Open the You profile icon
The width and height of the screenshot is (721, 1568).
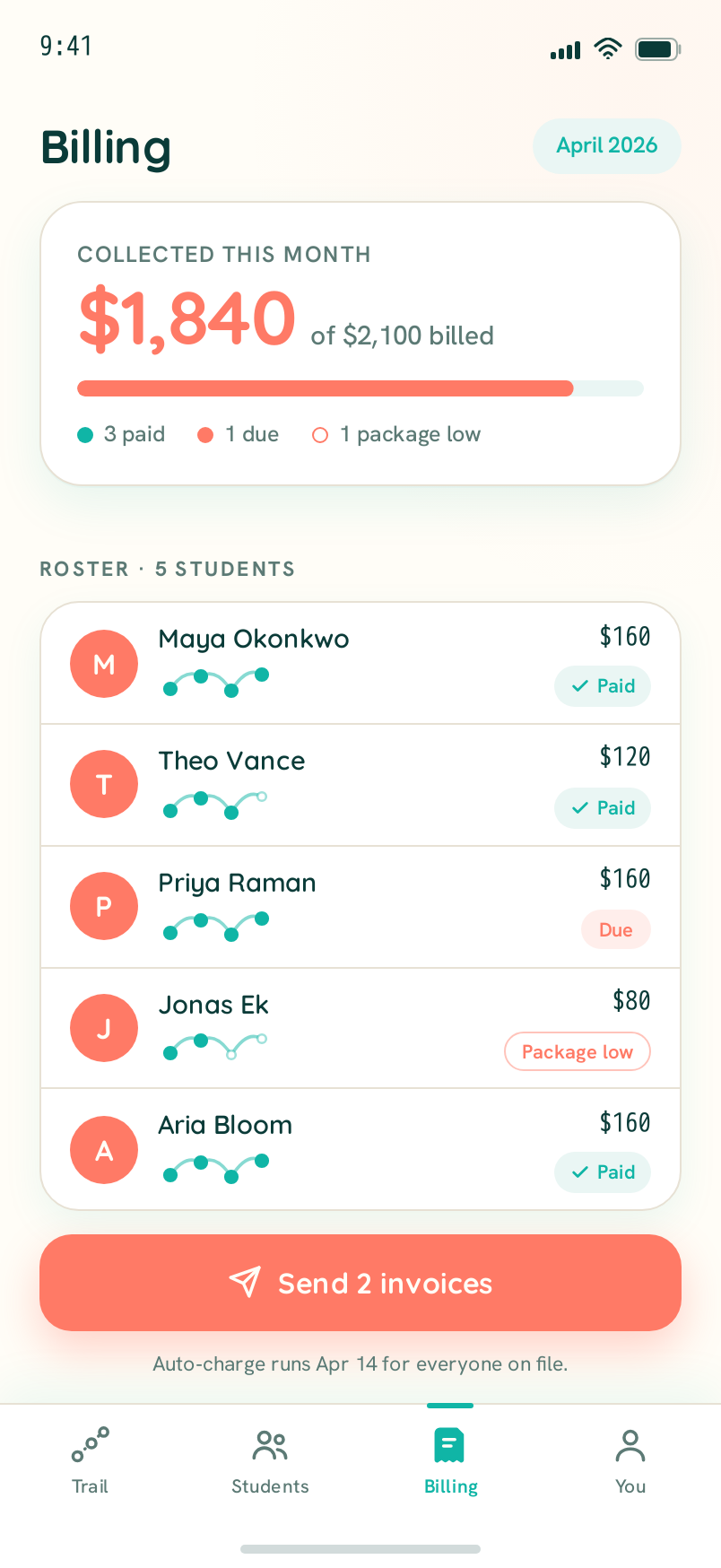coord(630,1445)
